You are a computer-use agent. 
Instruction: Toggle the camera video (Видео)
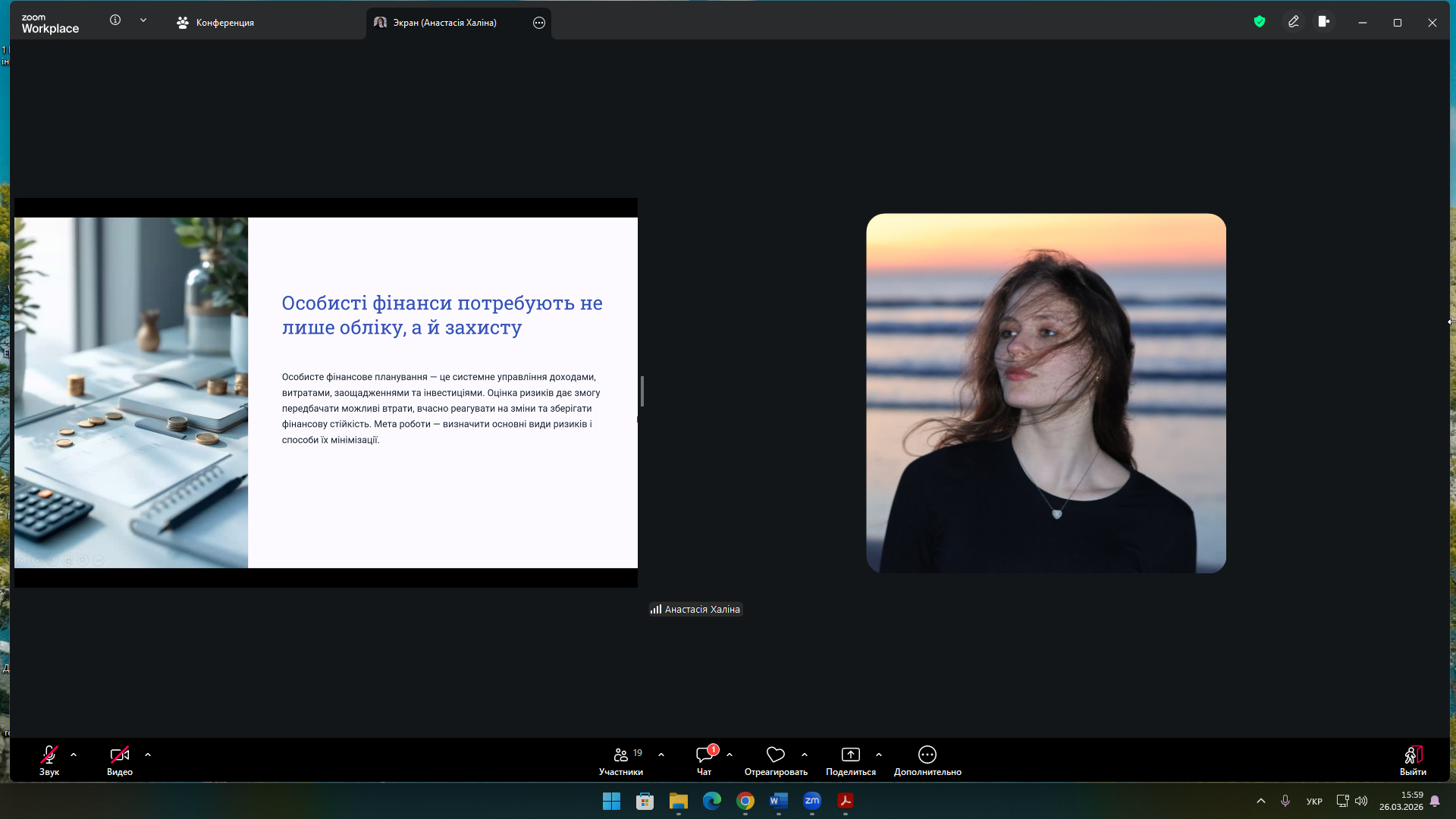point(120,755)
